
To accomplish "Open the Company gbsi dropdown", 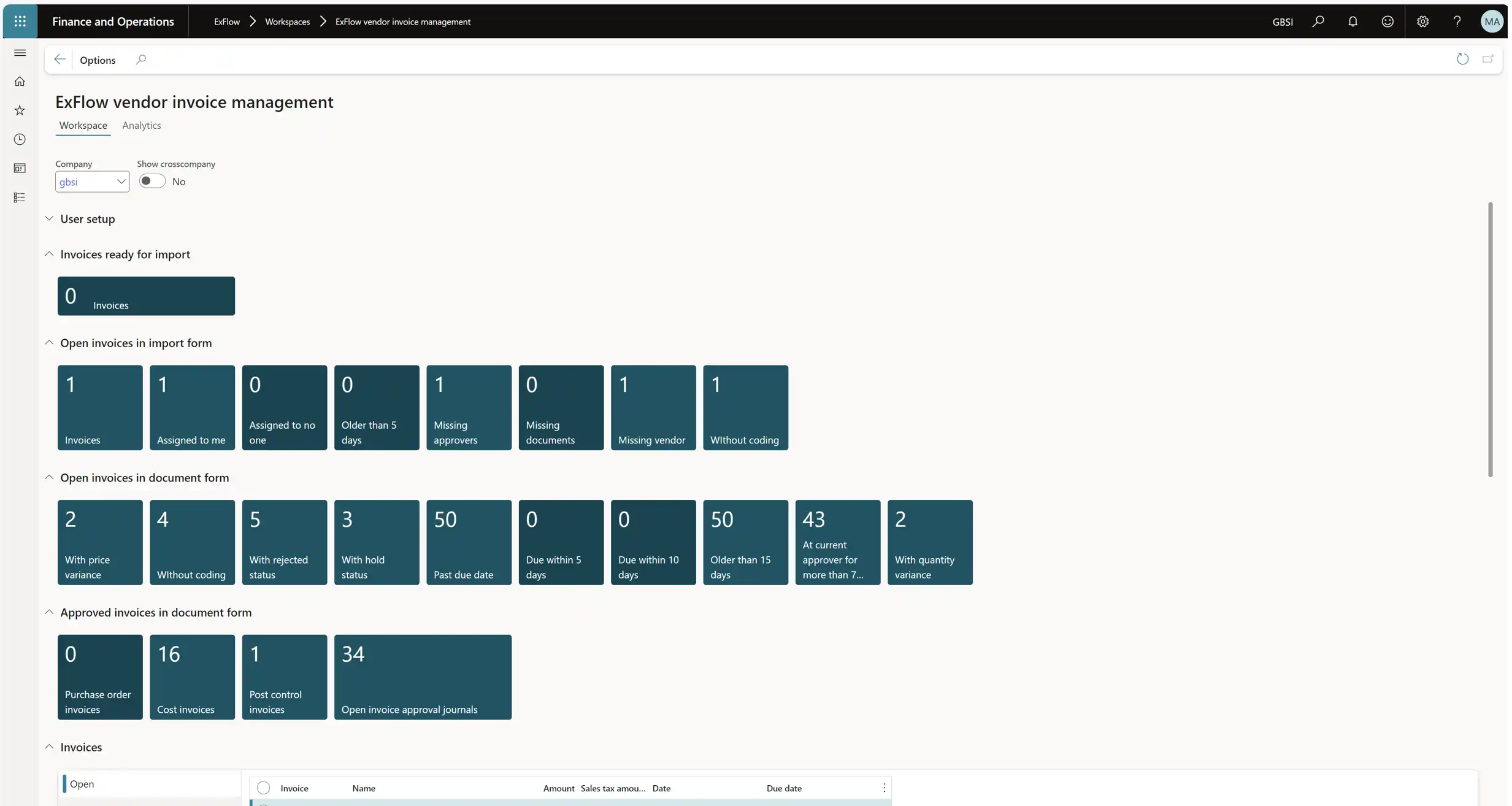I will click(92, 182).
